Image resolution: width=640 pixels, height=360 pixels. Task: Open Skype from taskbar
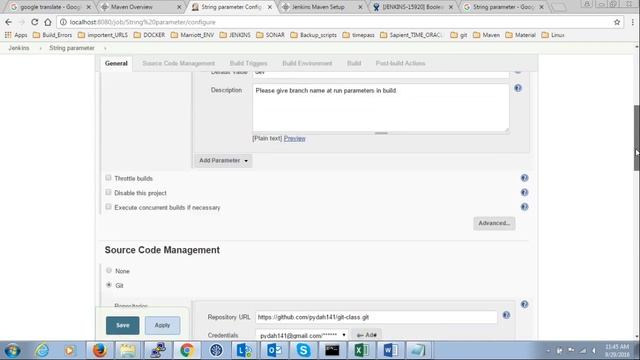(303, 350)
